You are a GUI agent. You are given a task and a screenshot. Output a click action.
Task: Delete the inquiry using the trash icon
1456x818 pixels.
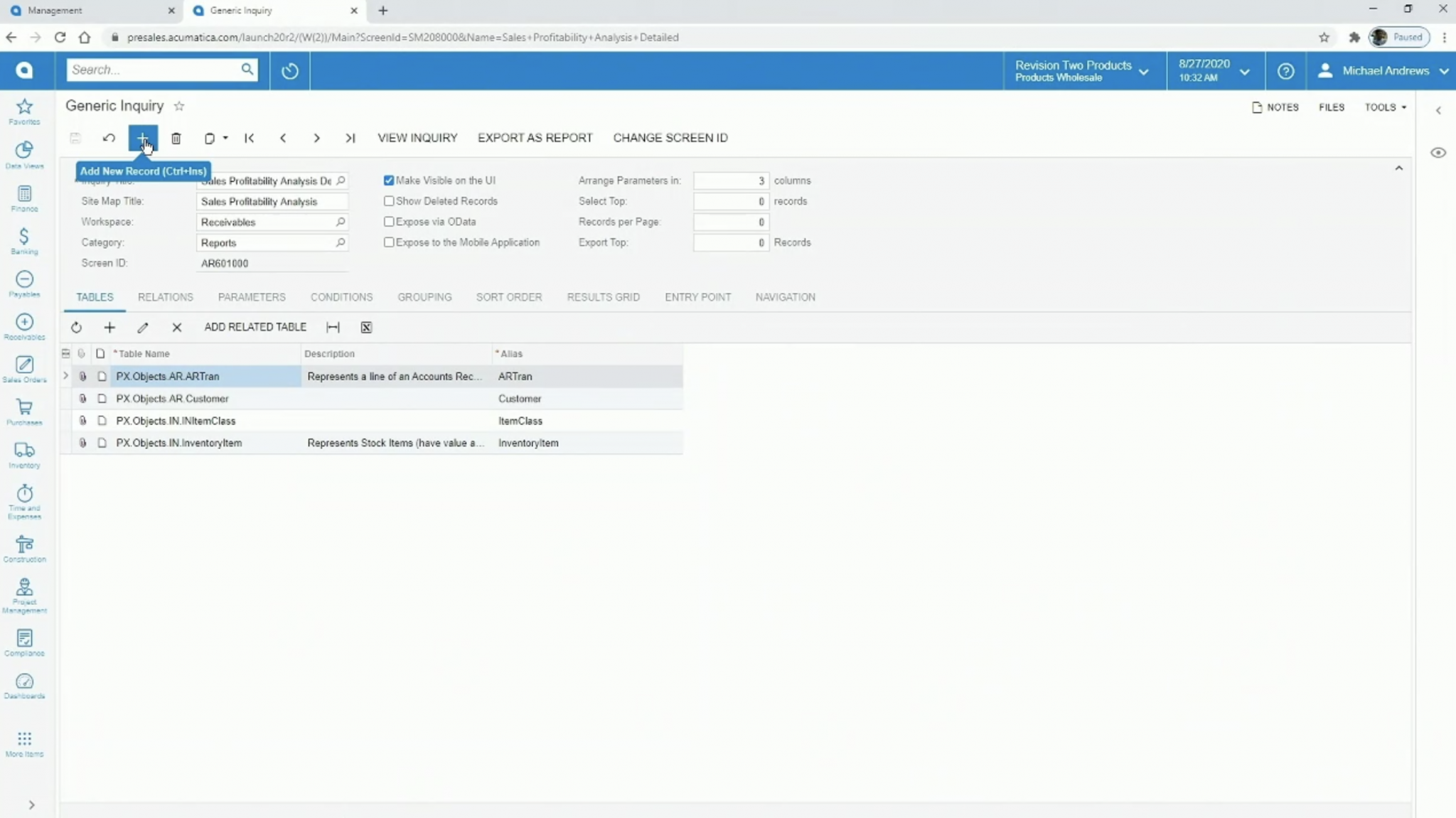[176, 138]
